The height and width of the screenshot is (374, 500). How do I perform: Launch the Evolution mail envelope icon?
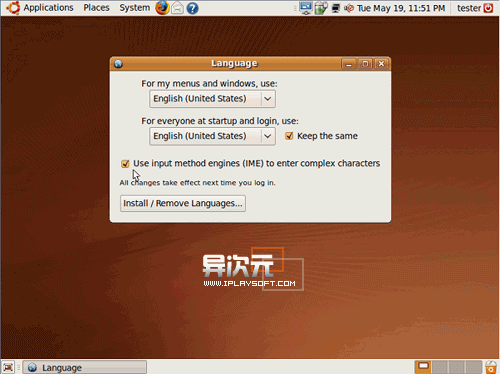click(177, 8)
